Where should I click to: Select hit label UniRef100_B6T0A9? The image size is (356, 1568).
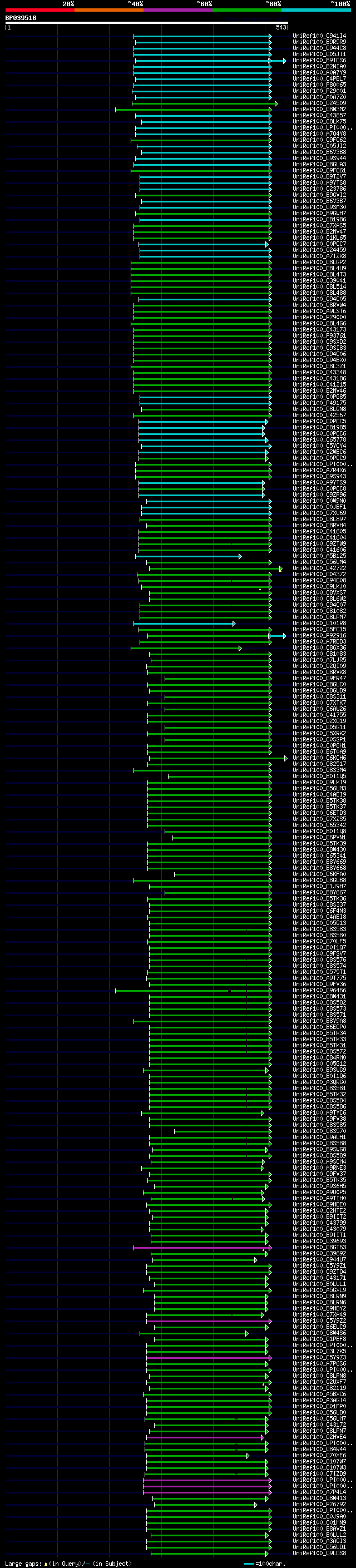319,752
